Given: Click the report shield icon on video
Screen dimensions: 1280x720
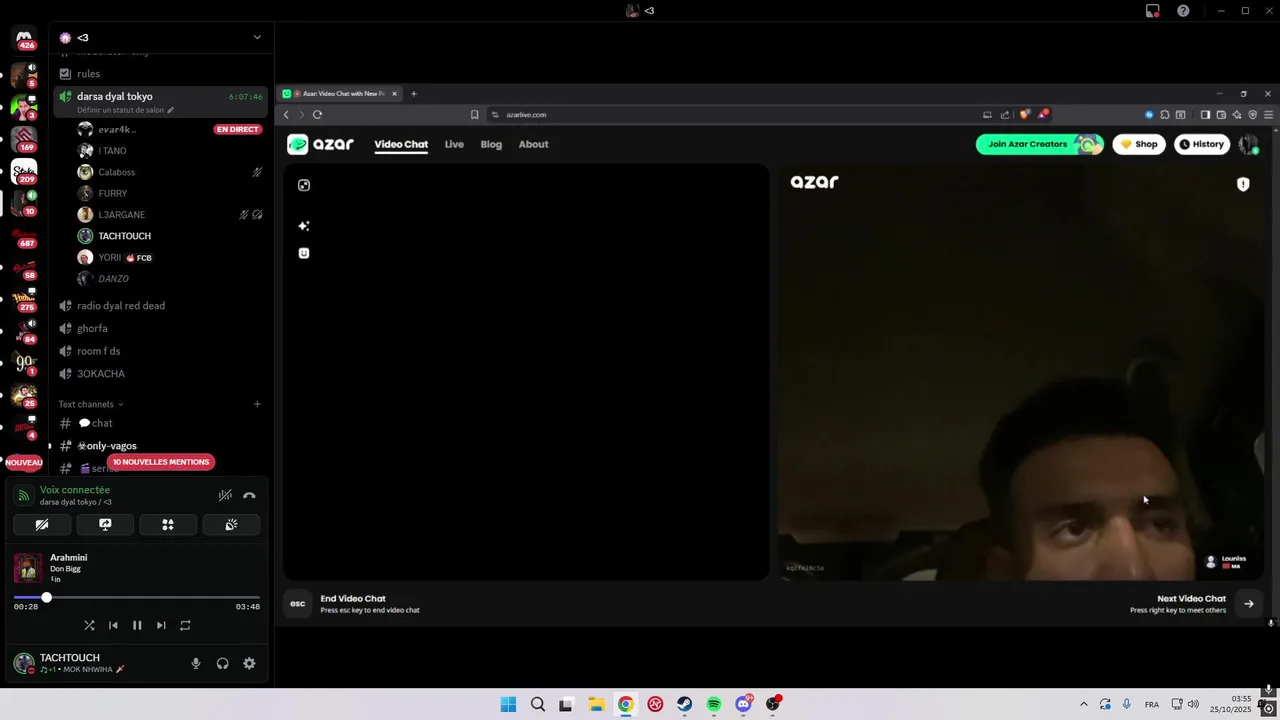Looking at the screenshot, I should coord(1243,184).
